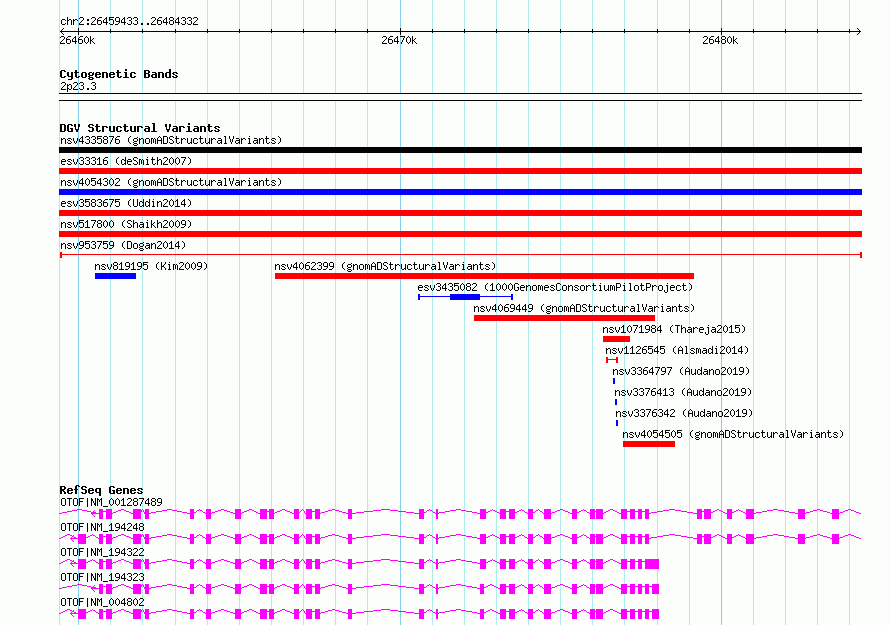Open nsv1126545 (Alsmadi2014) label
Screen dimensions: 890x625
[x=677, y=350]
